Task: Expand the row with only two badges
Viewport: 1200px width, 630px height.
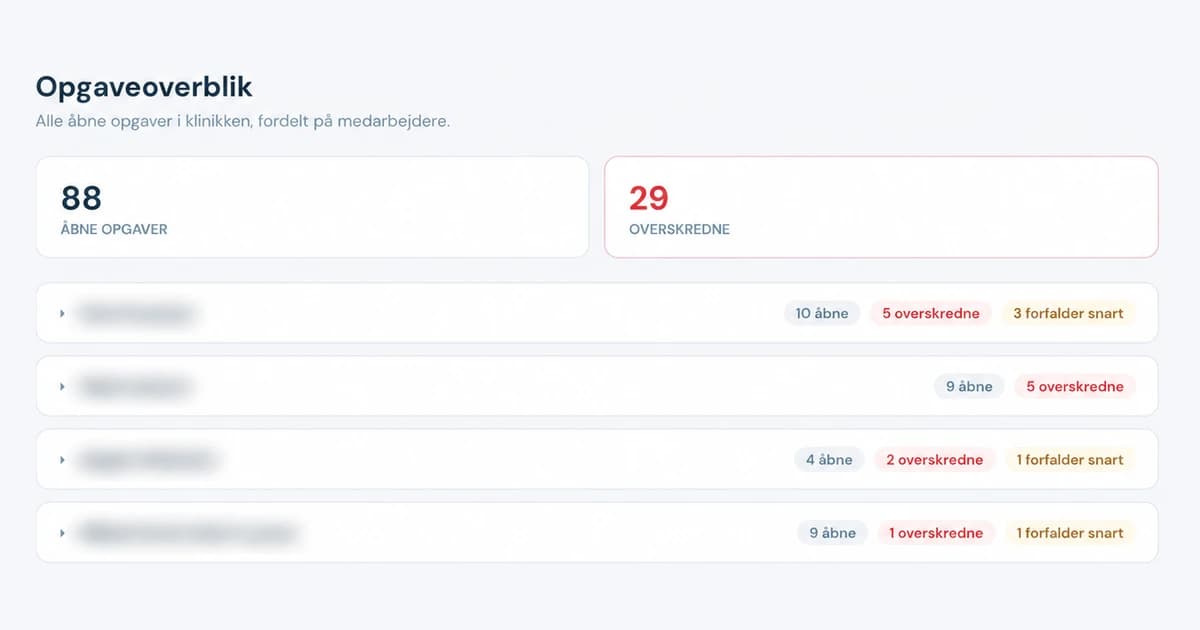Action: coord(597,386)
